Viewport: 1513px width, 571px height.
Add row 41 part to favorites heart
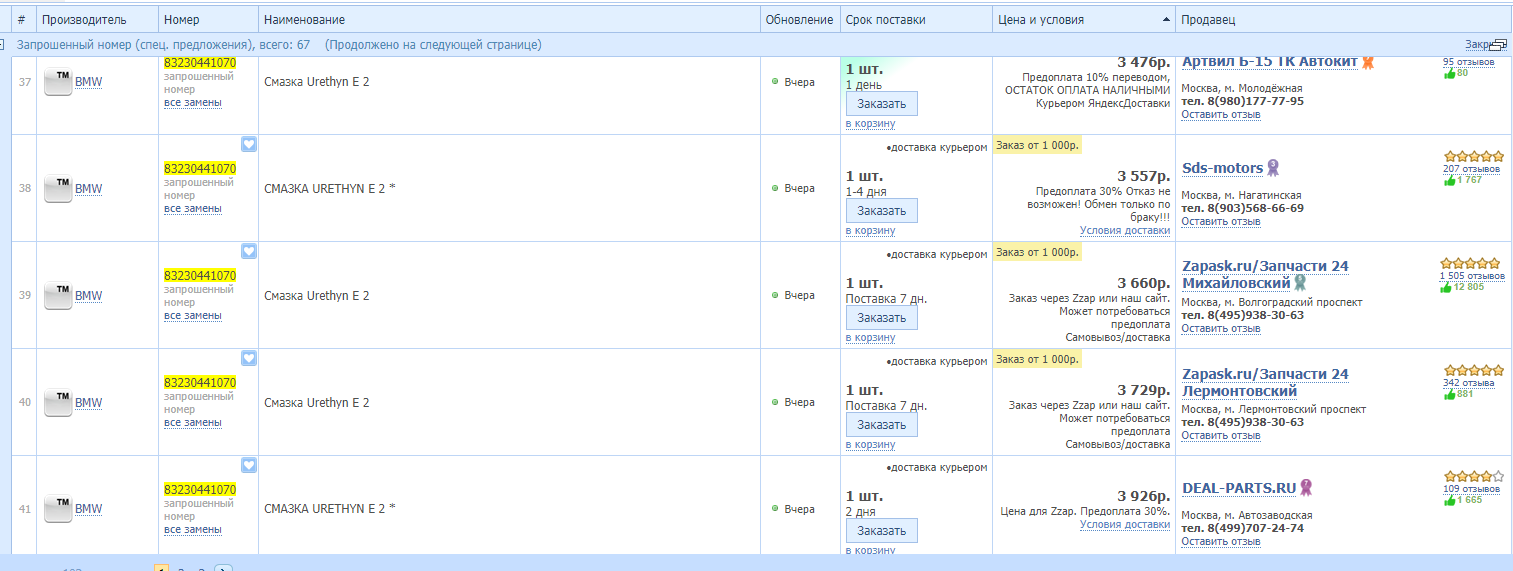[x=249, y=465]
